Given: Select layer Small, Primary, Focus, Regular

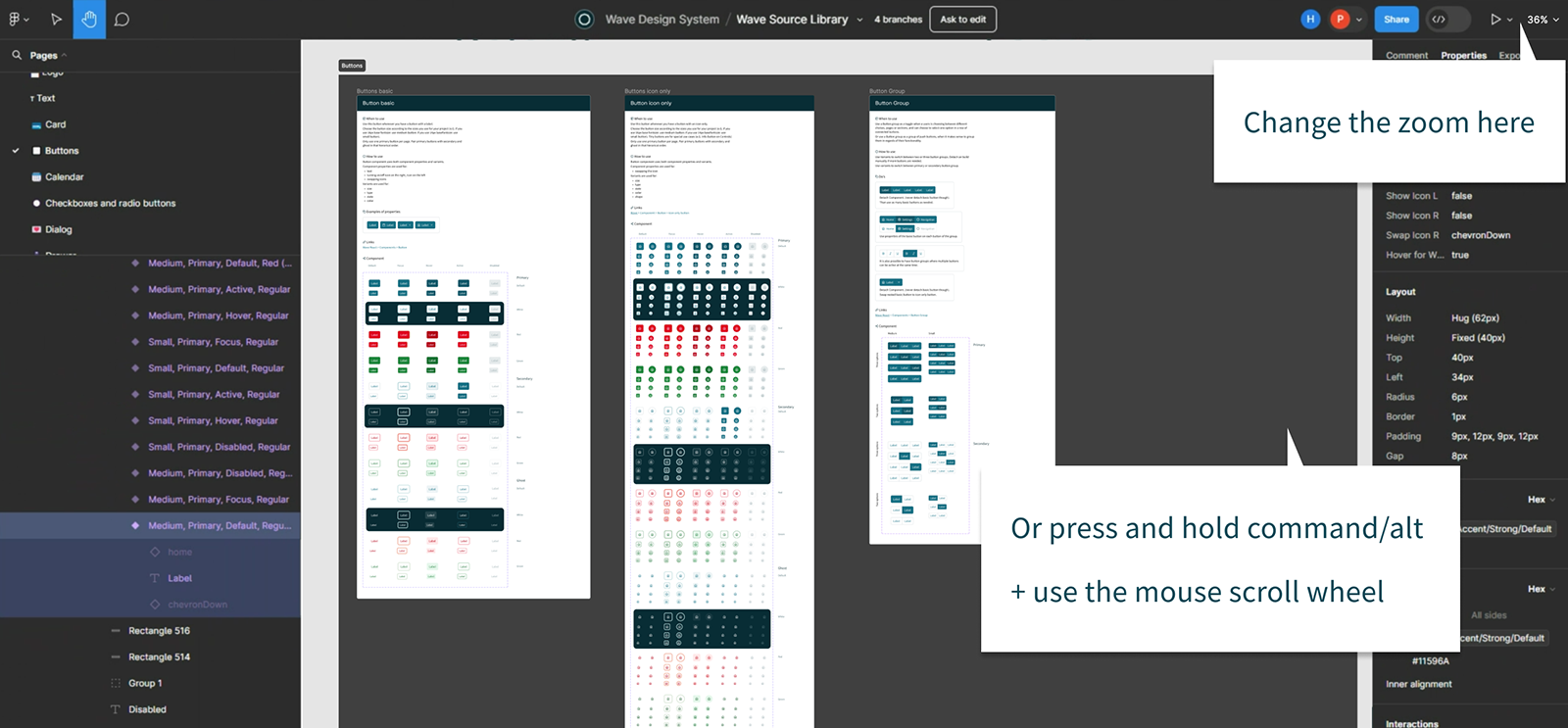Looking at the screenshot, I should (x=213, y=342).
